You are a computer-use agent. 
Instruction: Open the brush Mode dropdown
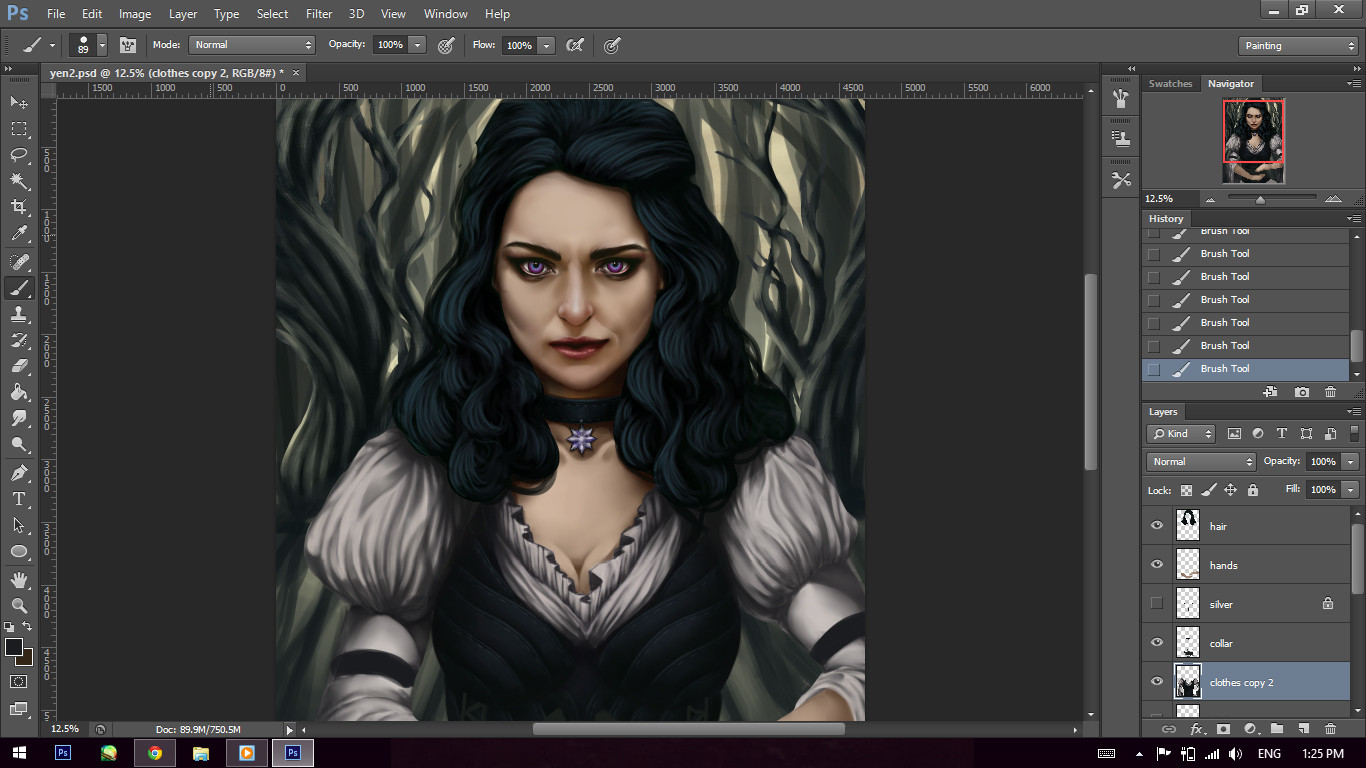coord(252,45)
